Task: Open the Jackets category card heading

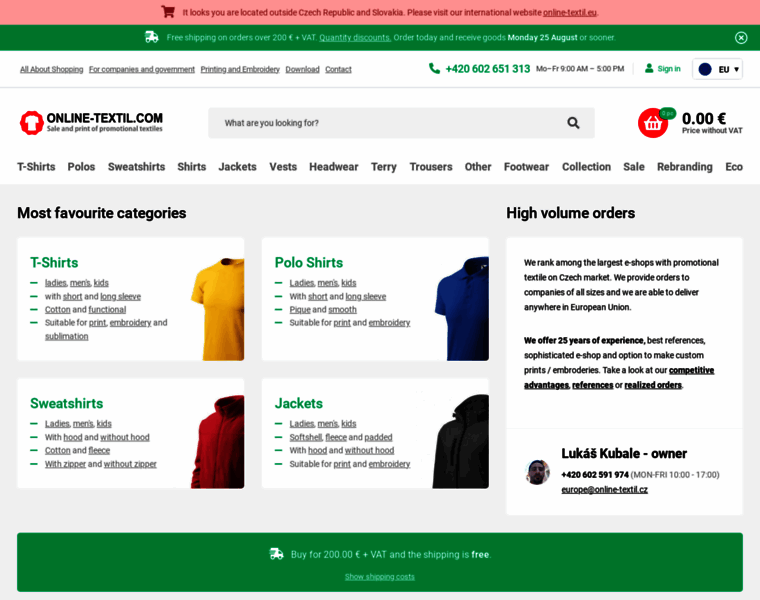Action: click(299, 403)
